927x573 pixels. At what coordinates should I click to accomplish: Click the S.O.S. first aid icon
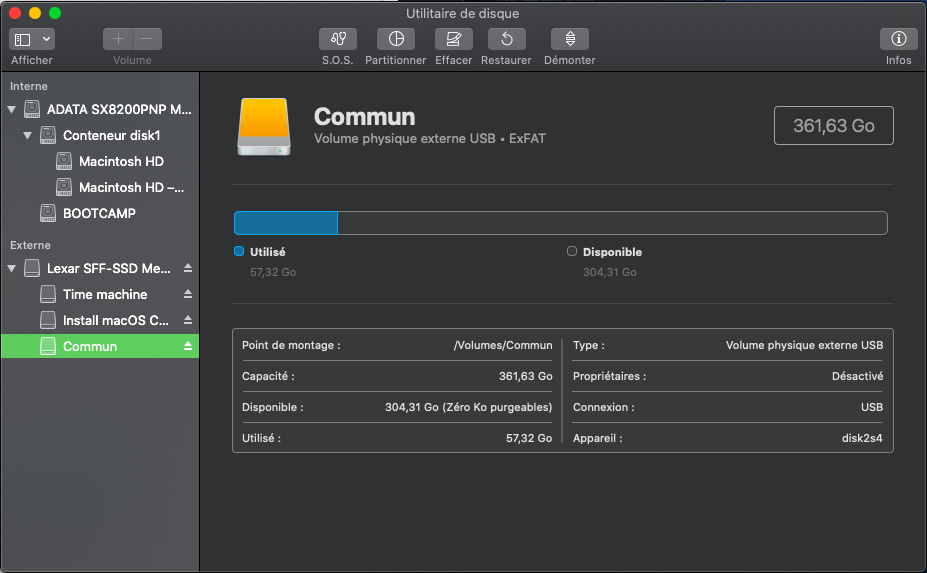(x=337, y=39)
